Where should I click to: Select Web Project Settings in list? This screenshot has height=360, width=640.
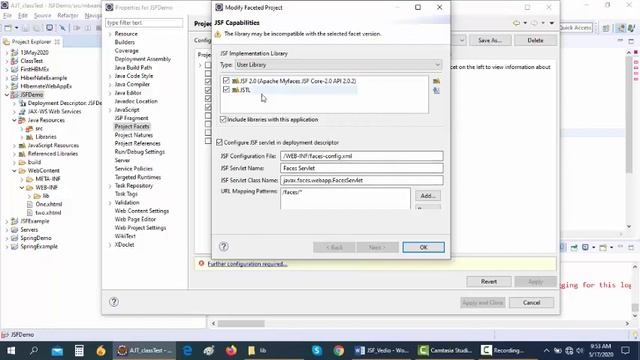click(x=140, y=228)
